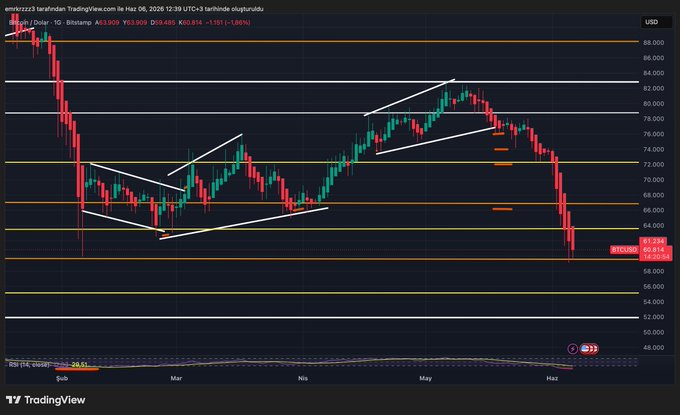The height and width of the screenshot is (415, 680).
Task: Click the change value −1.151 (−1,86%)
Action: click(228, 23)
